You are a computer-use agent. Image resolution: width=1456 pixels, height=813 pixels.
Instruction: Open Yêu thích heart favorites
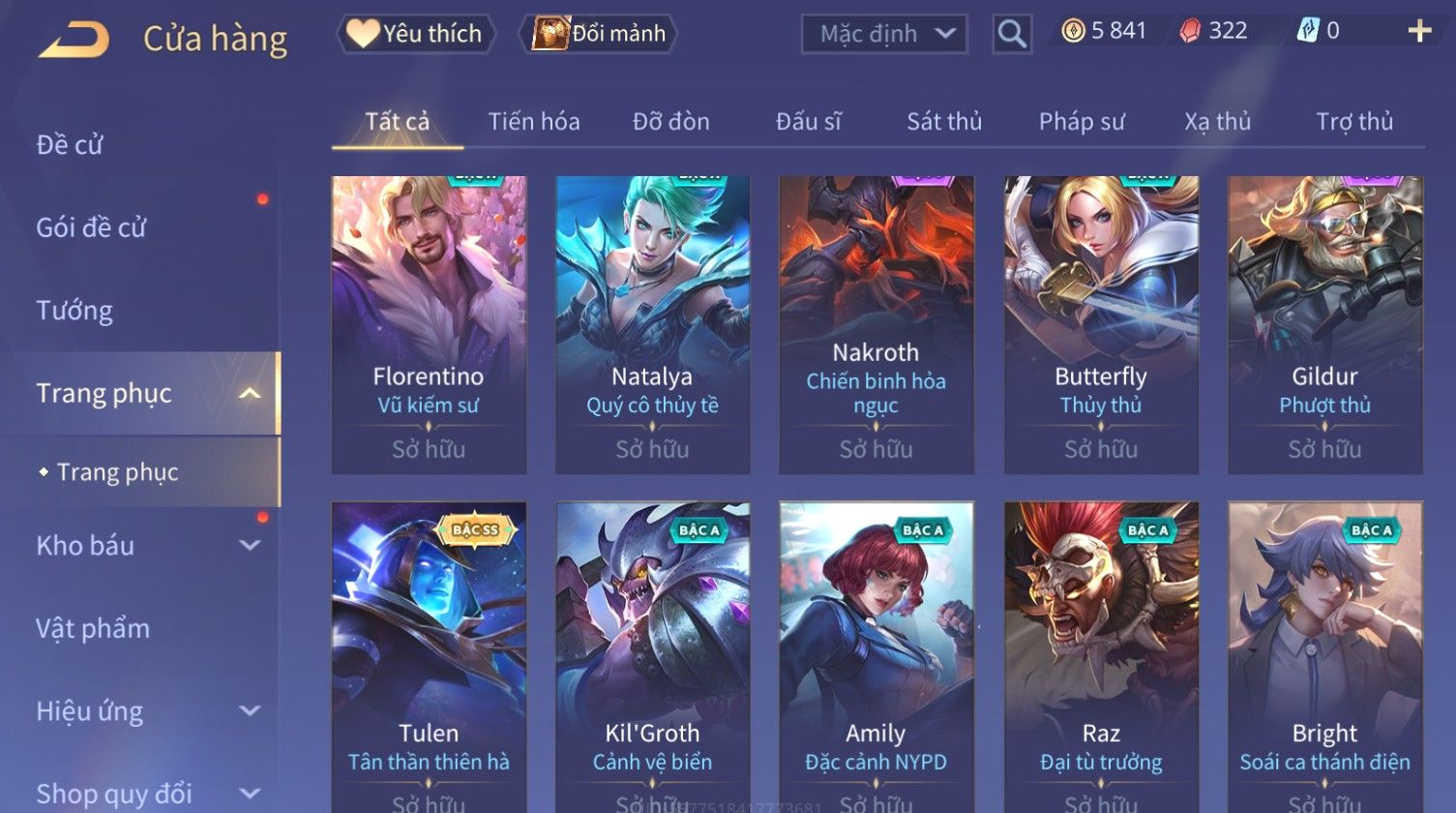point(415,34)
